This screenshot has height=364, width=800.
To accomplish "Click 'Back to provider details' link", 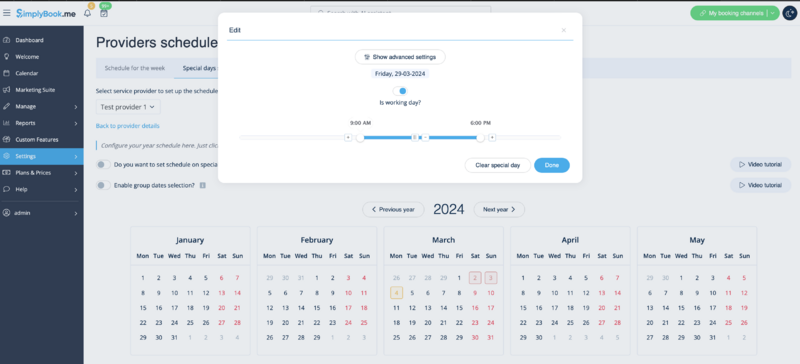I will [x=128, y=126].
